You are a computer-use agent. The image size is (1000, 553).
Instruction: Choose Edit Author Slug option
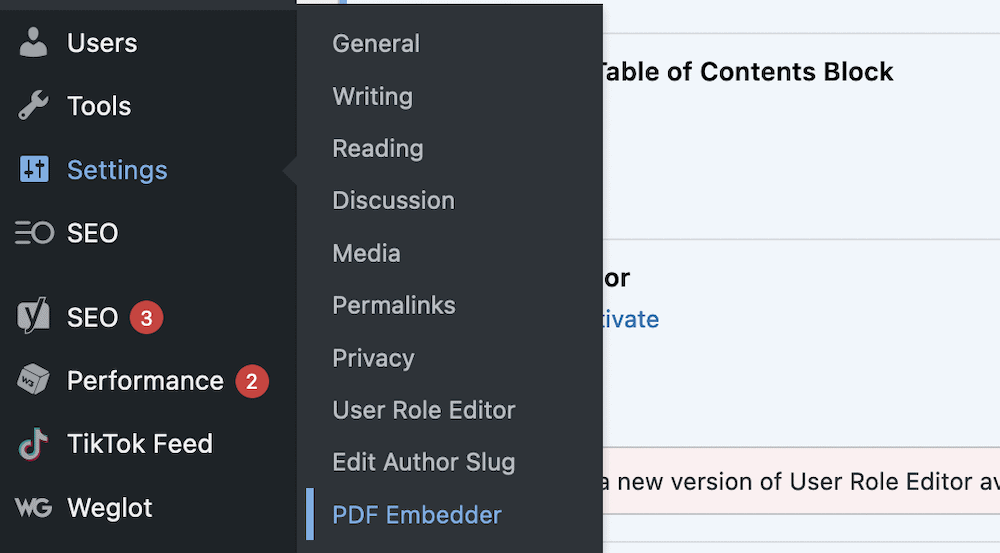coord(424,462)
